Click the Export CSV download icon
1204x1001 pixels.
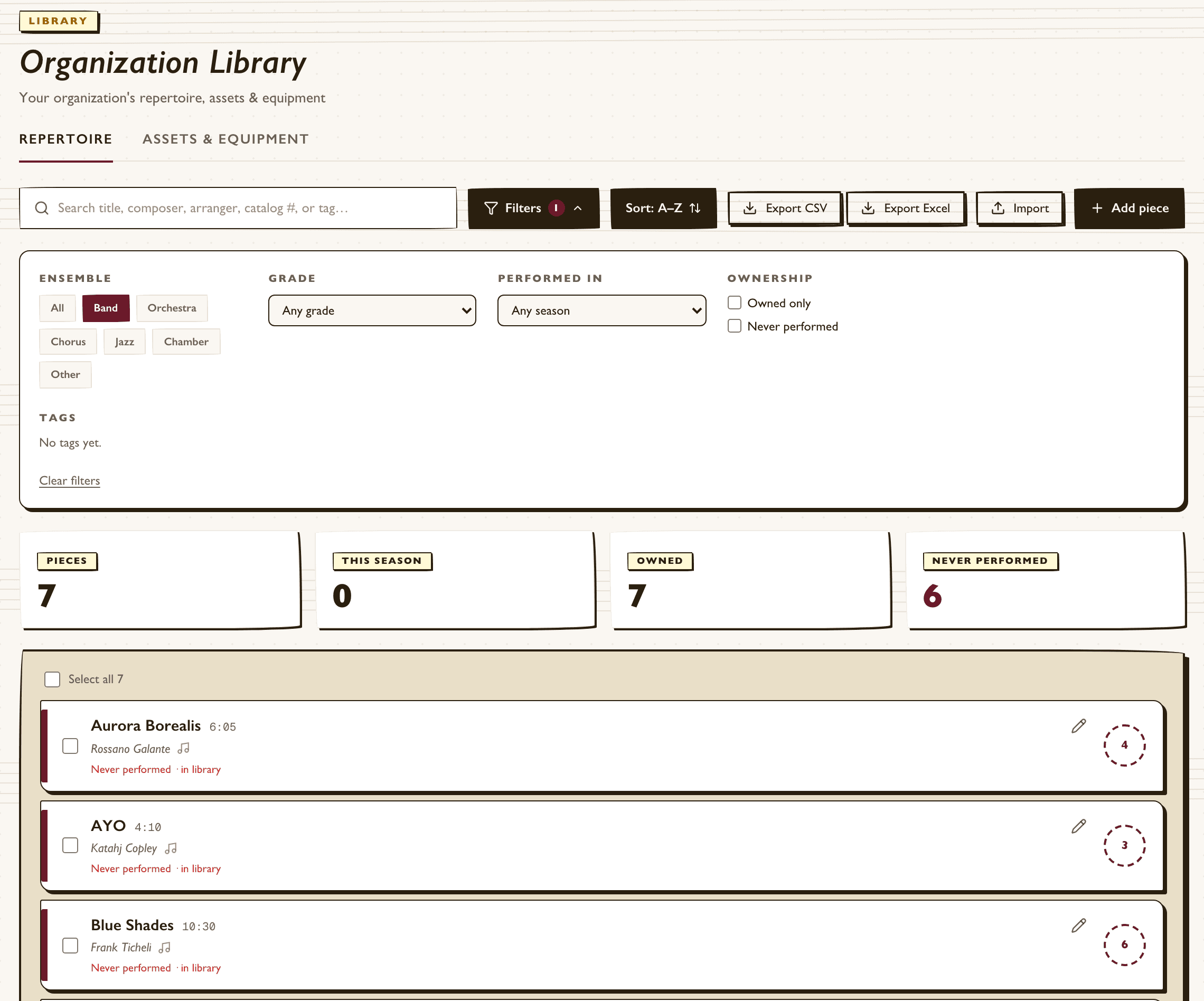tap(750, 208)
